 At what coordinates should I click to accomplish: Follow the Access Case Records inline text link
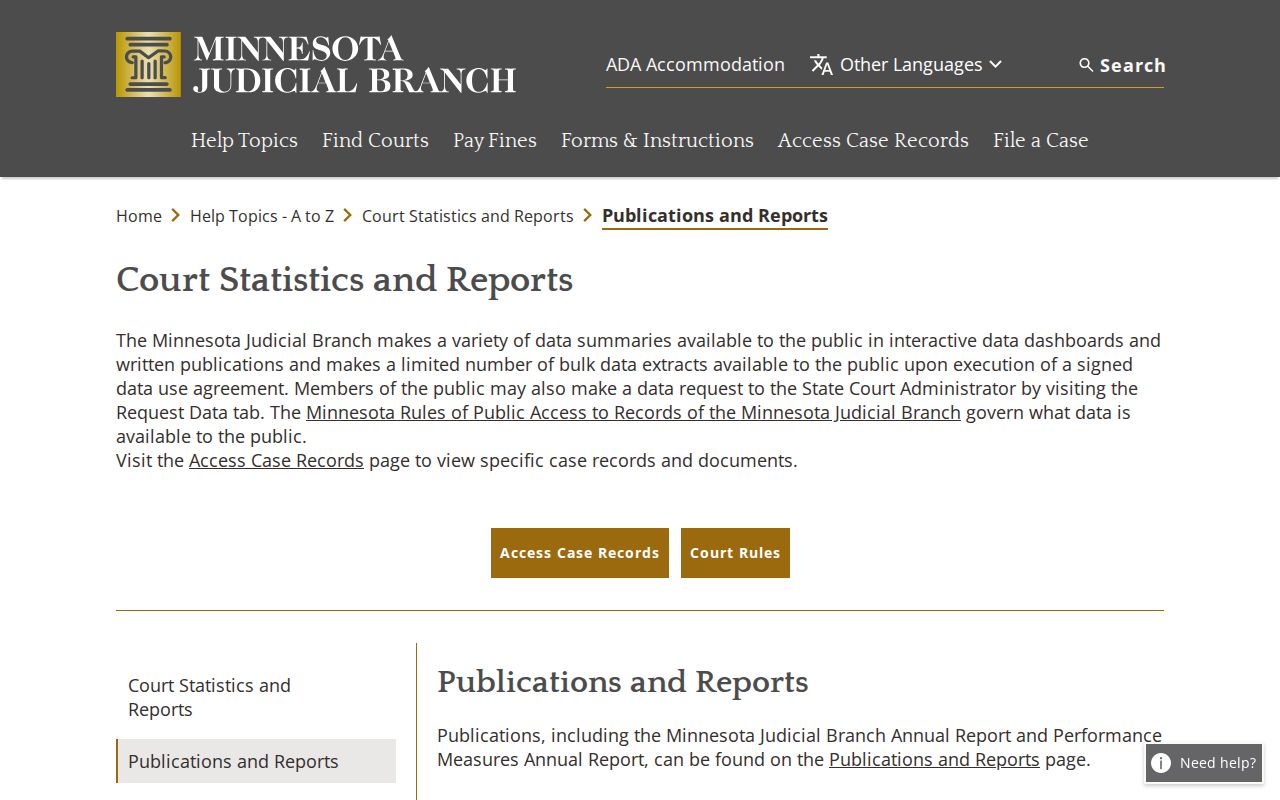point(276,461)
